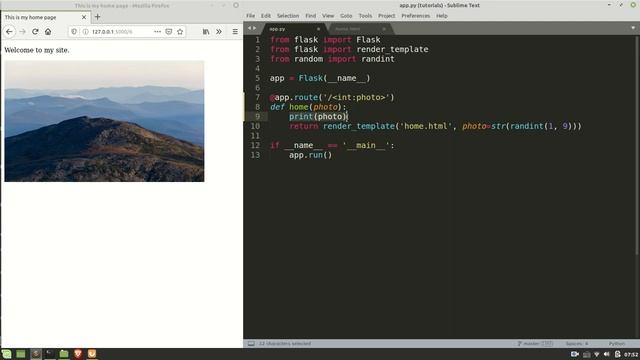Open Sublime Text File menu
The height and width of the screenshot is (360, 640).
click(250, 16)
